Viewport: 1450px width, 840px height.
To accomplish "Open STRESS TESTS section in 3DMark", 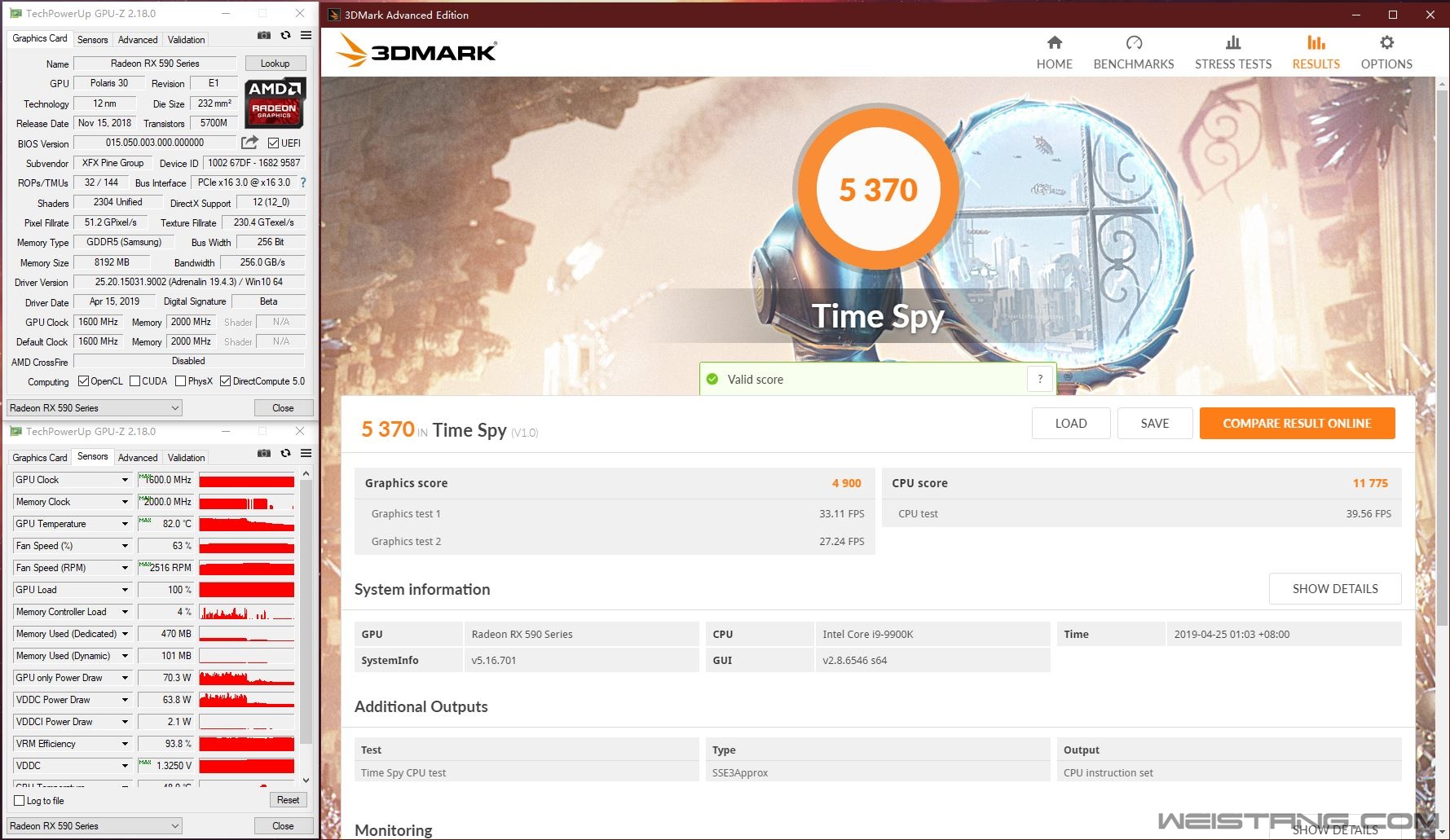I will tap(1232, 53).
